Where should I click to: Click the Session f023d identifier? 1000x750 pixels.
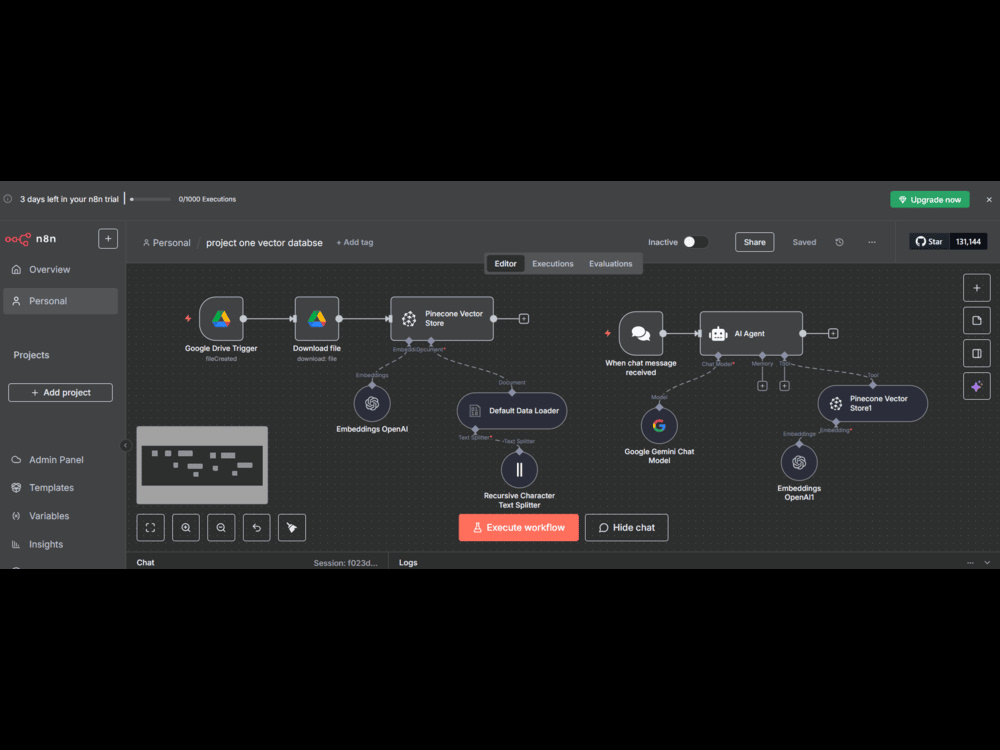click(345, 563)
